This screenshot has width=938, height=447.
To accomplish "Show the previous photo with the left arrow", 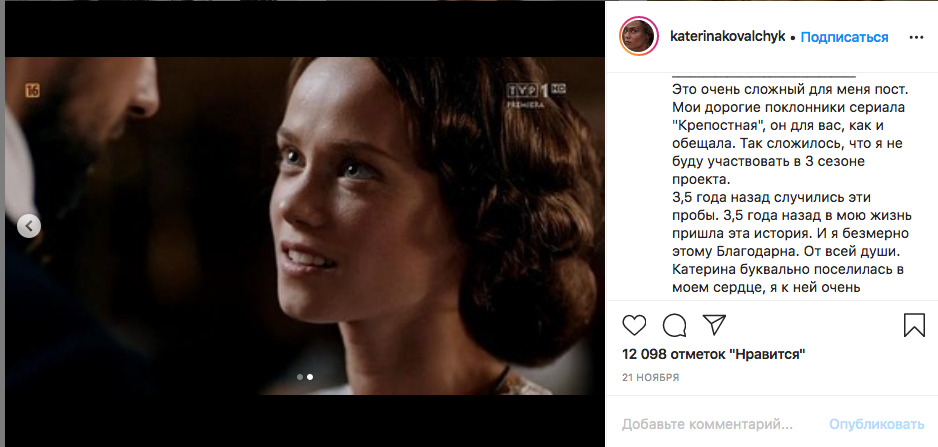I will pyautogui.click(x=29, y=226).
